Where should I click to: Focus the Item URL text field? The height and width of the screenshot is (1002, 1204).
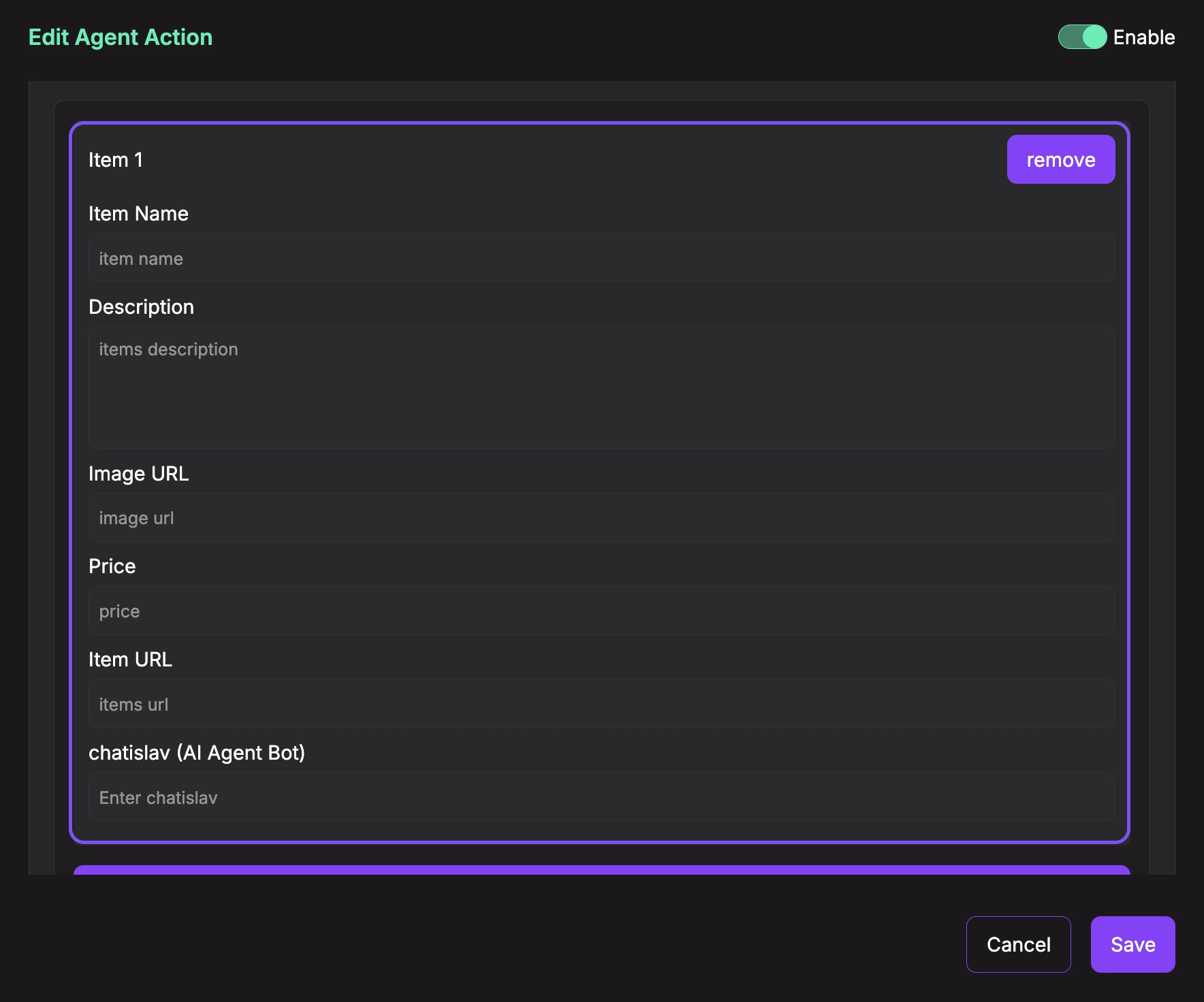pyautogui.click(x=601, y=704)
